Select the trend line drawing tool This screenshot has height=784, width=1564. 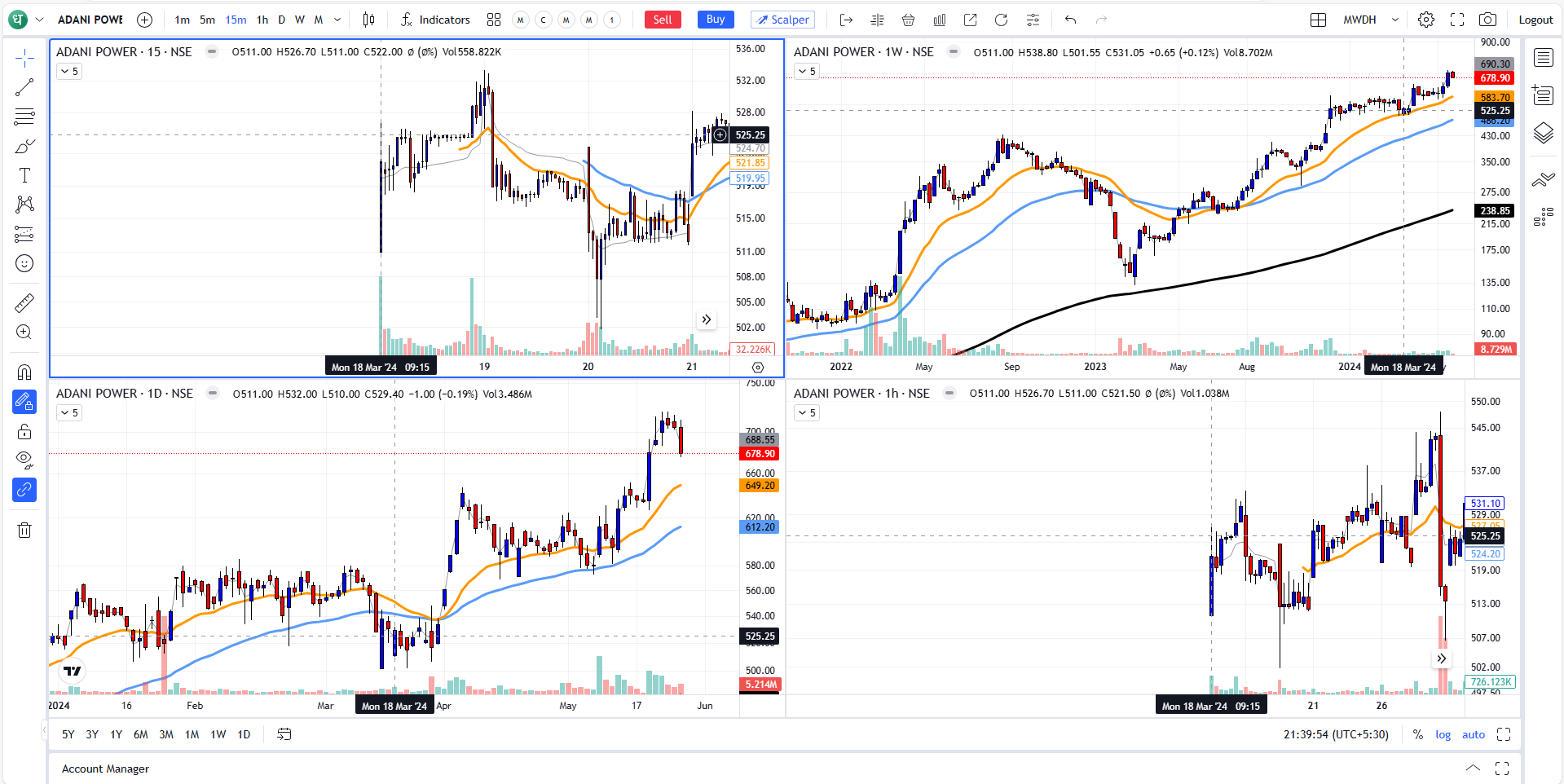tap(24, 87)
